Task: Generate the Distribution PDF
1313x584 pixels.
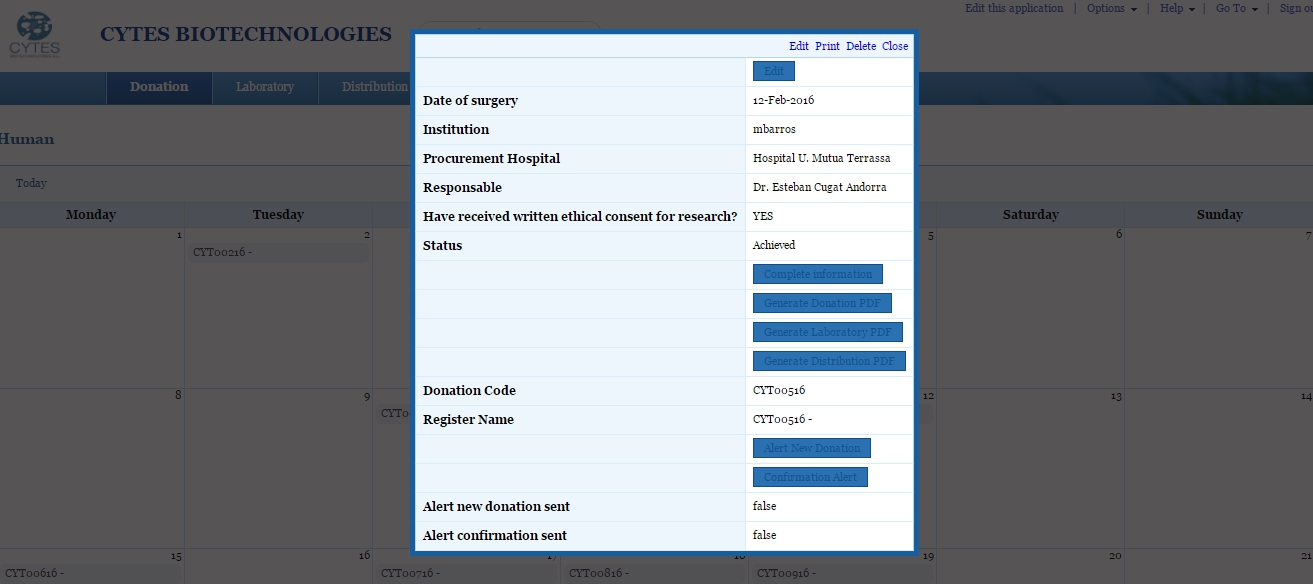Action: (828, 361)
